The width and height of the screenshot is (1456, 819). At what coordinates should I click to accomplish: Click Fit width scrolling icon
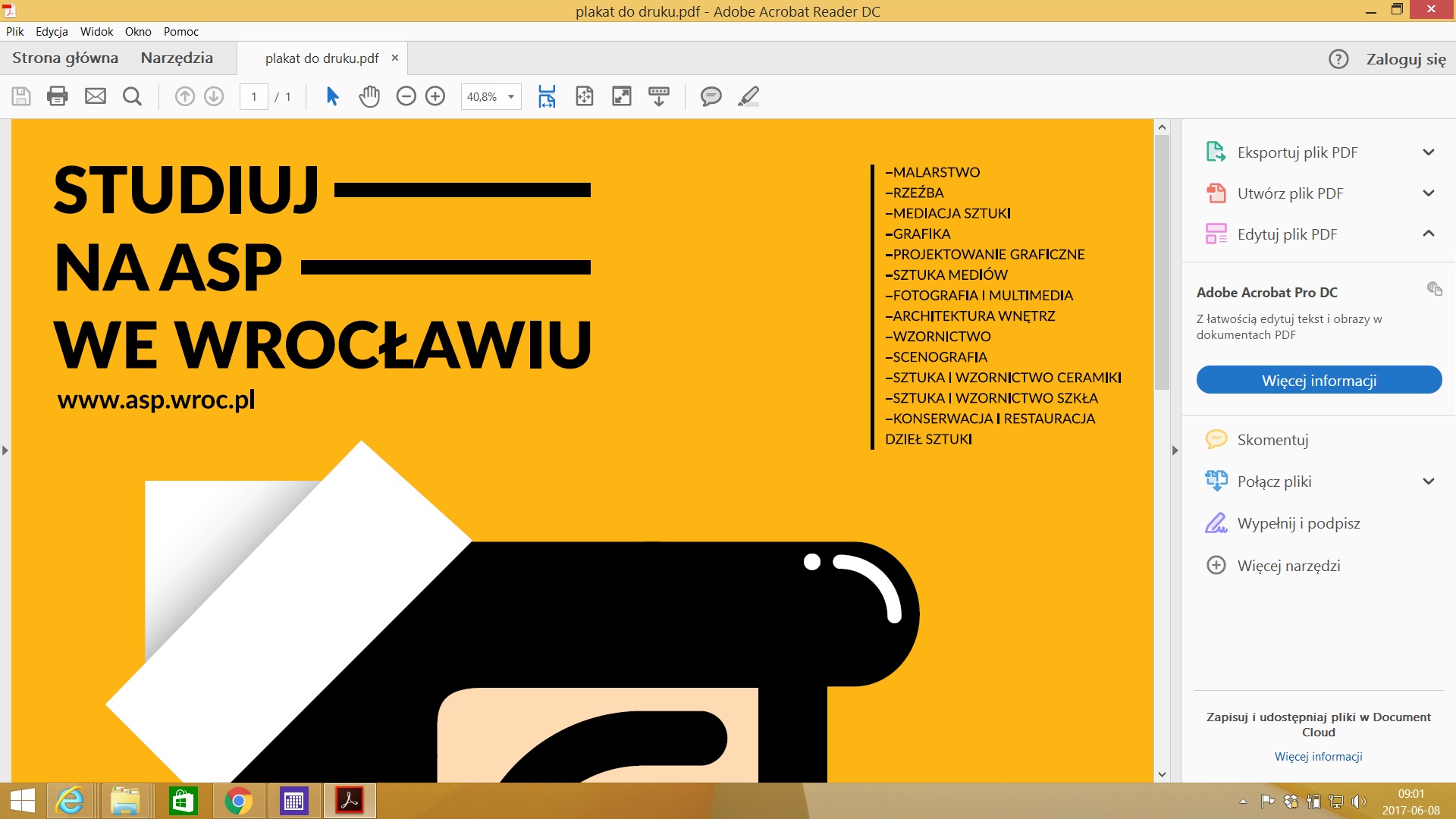pos(547,96)
